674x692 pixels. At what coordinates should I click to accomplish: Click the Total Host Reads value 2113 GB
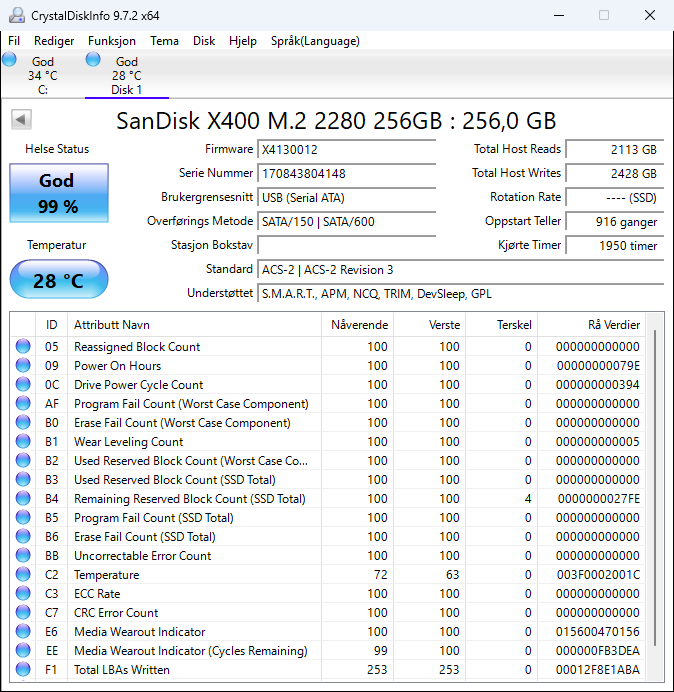[615, 150]
